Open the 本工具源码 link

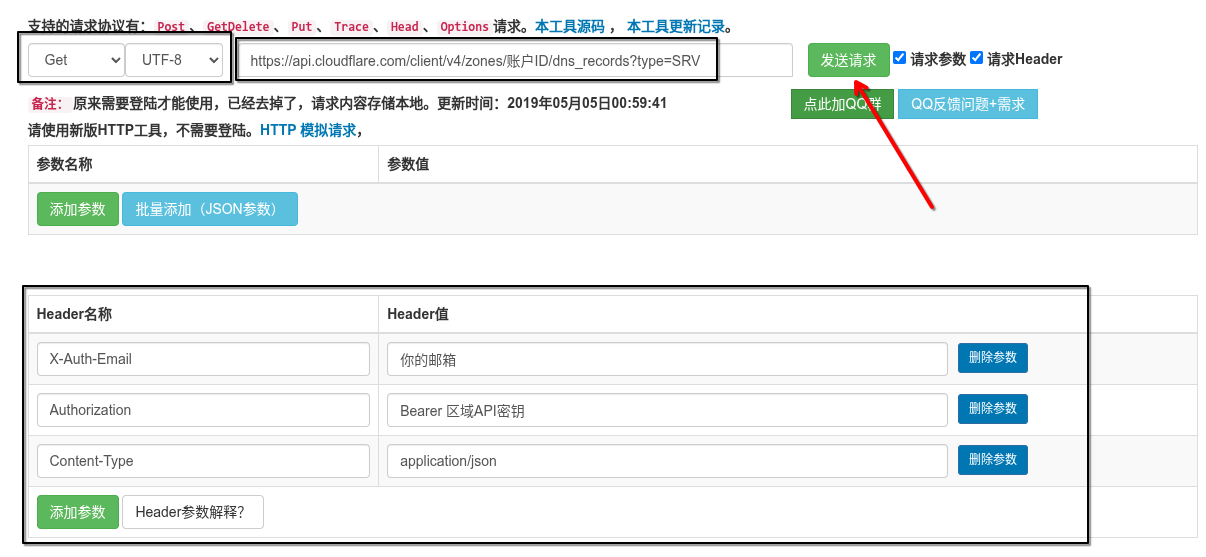coord(569,27)
